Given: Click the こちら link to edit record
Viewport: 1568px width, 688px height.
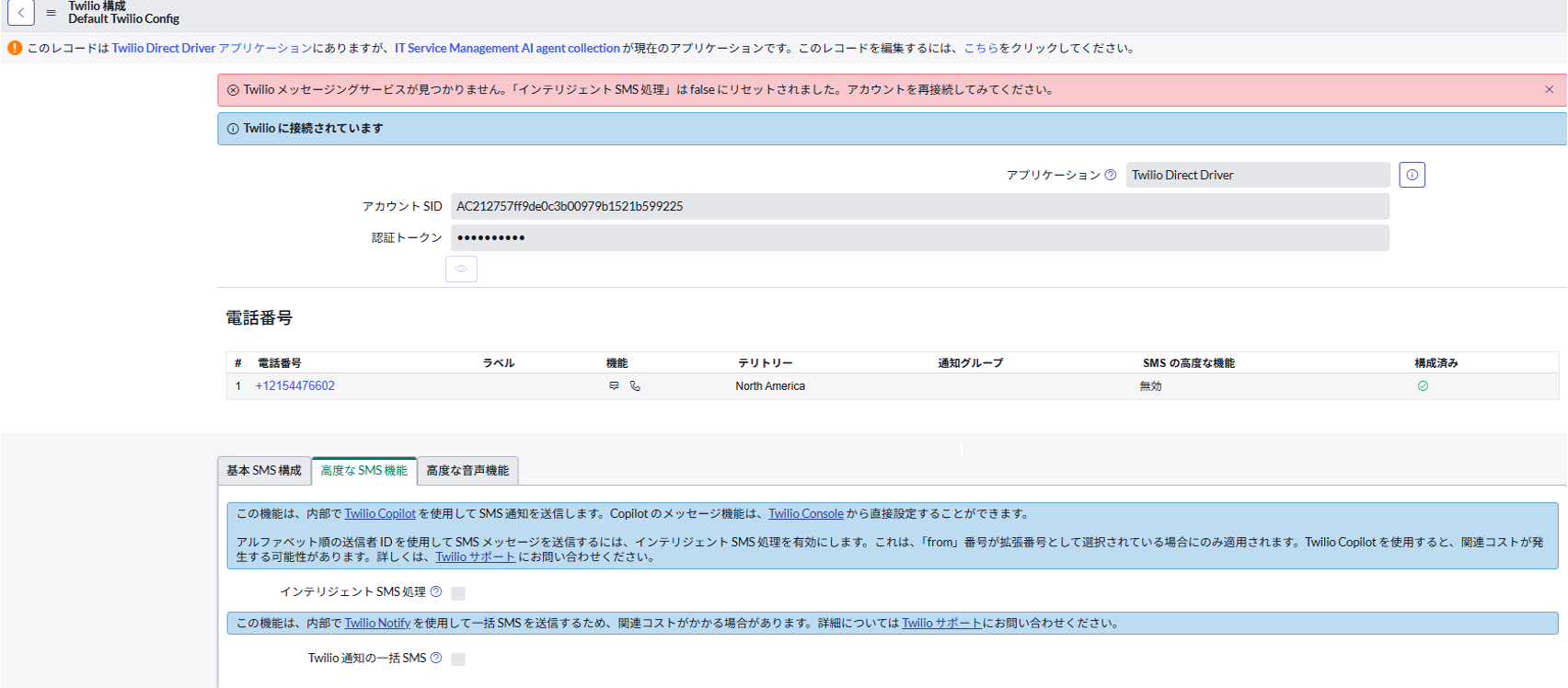Looking at the screenshot, I should point(981,48).
